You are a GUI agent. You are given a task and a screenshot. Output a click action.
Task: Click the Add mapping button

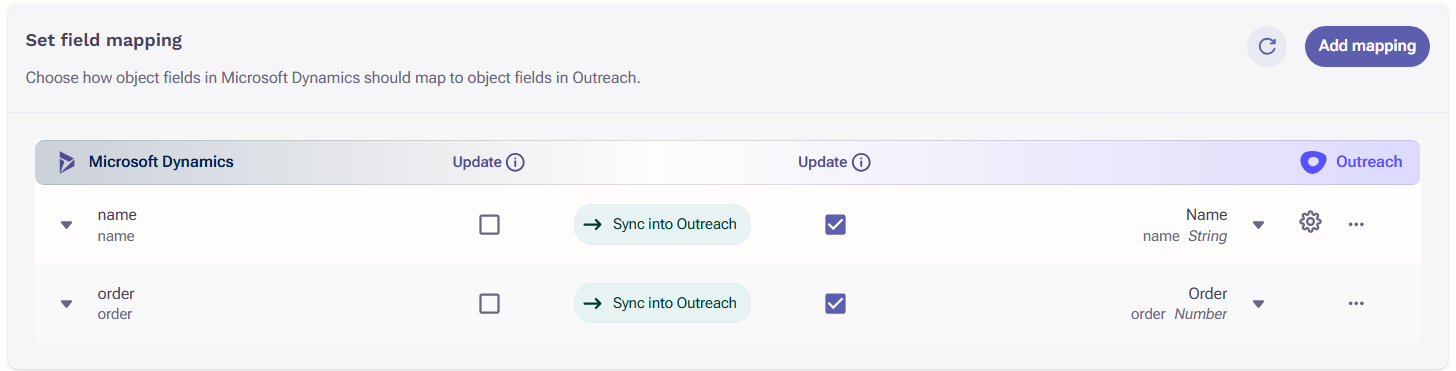pyautogui.click(x=1367, y=46)
